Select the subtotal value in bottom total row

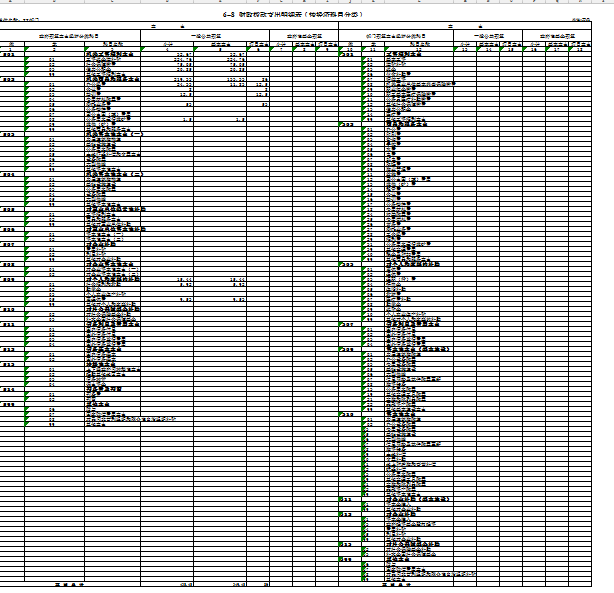(x=185, y=584)
